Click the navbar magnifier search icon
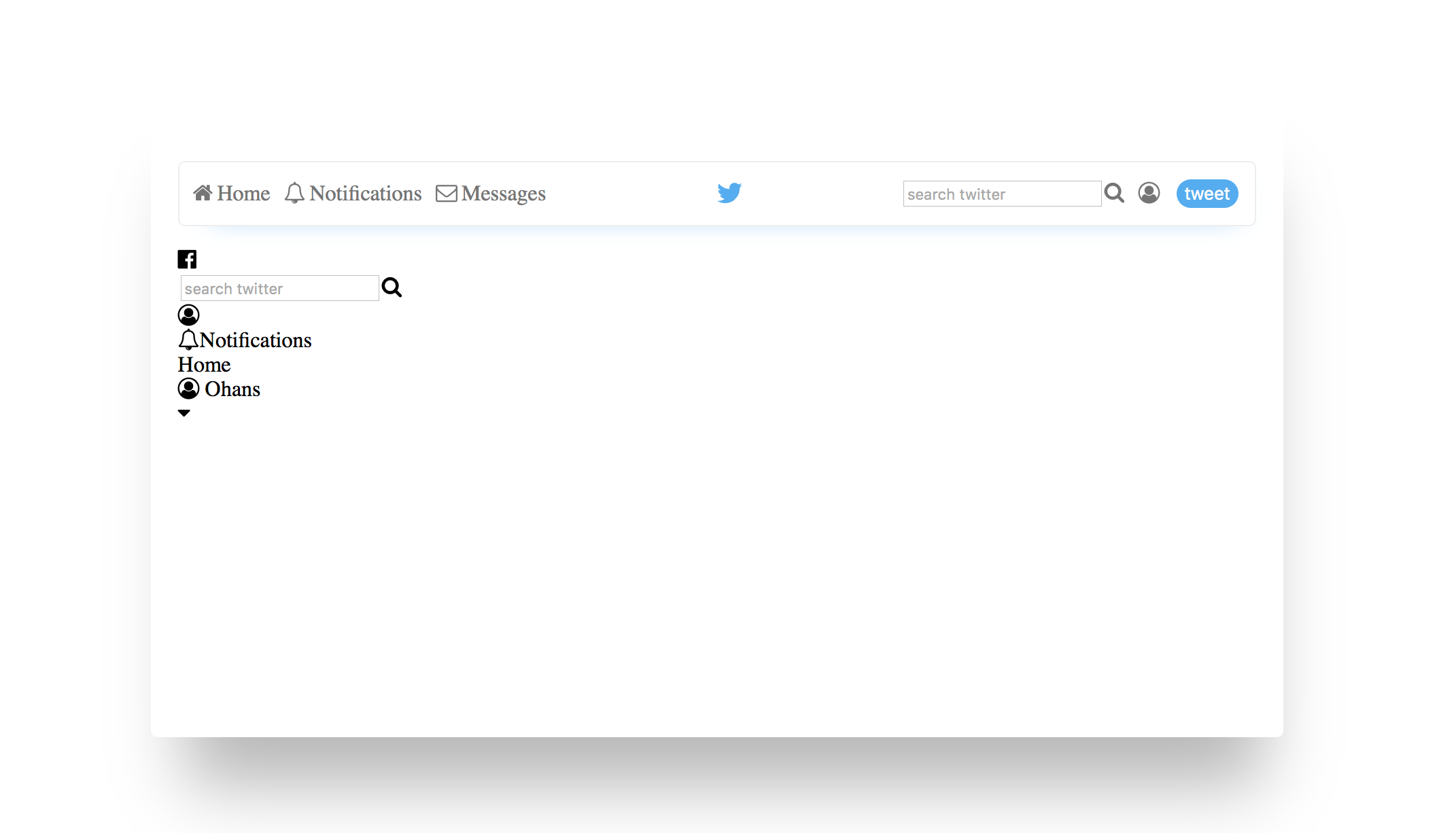 [1114, 193]
